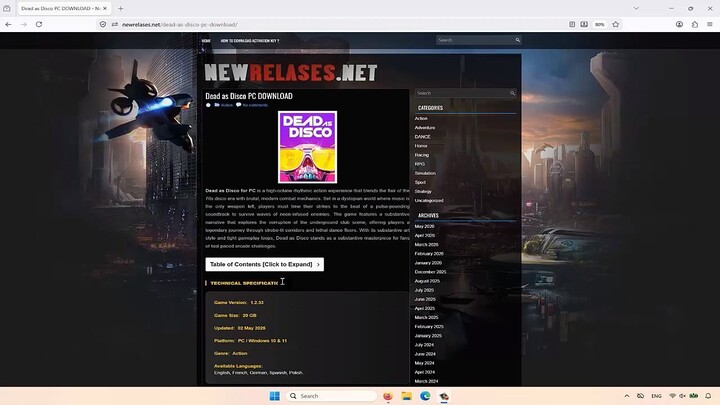Show hidden system tray icons chevron
This screenshot has width=720, height=405.
(x=627, y=396)
